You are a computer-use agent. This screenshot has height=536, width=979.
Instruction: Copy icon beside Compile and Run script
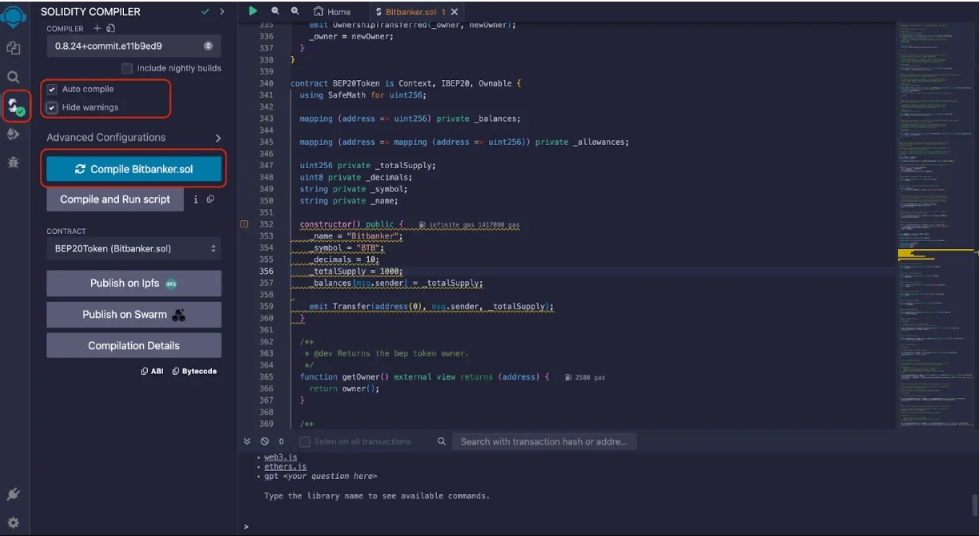210,199
